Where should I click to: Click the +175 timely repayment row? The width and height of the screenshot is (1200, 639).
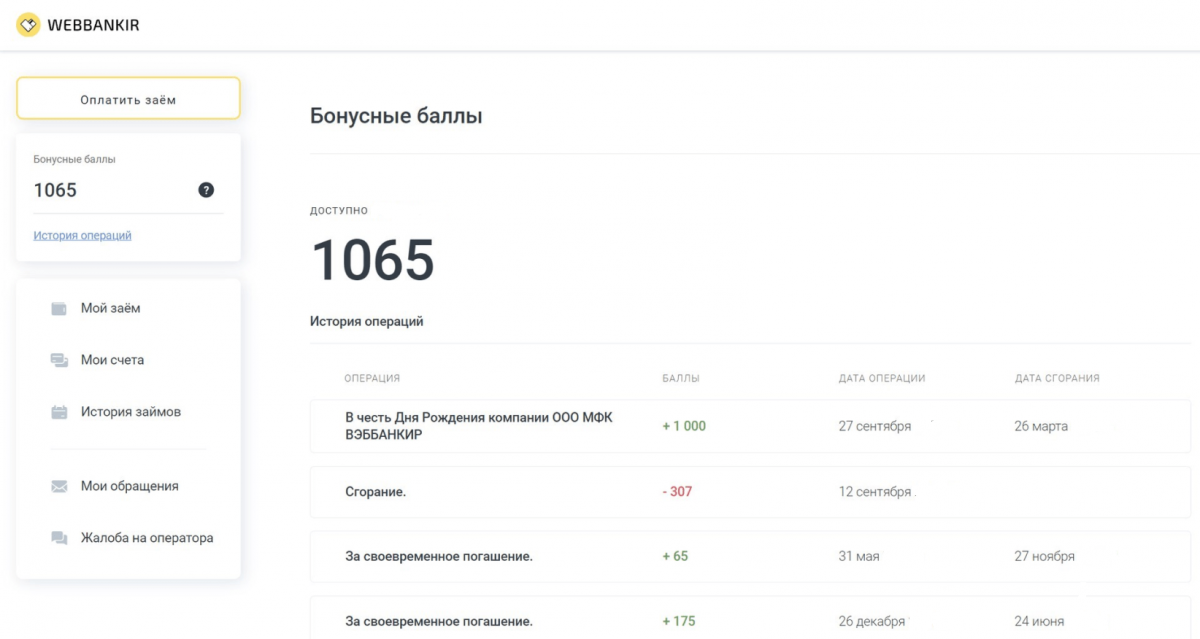pyautogui.click(x=750, y=621)
